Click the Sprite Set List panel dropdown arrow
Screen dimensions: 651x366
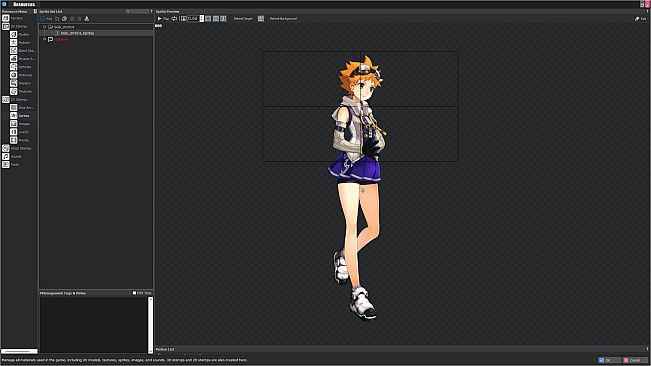click(x=151, y=12)
